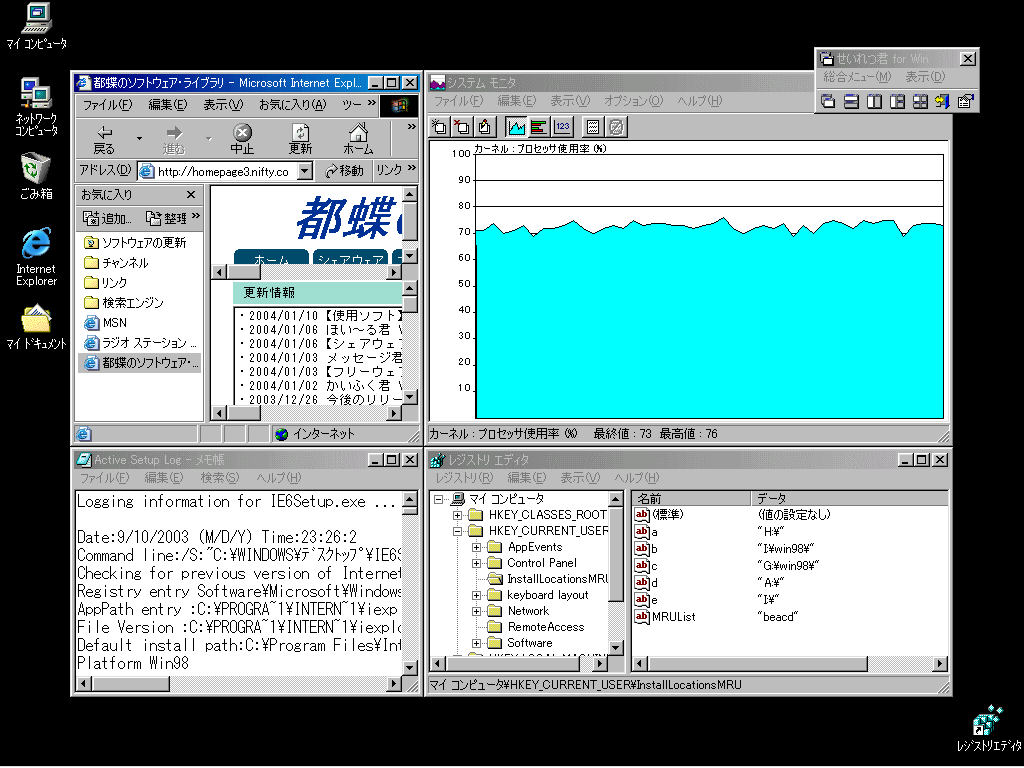Click the 更新 refresh button in Internet Explorer
Image resolution: width=1024 pixels, height=768 pixels.
pos(300,140)
